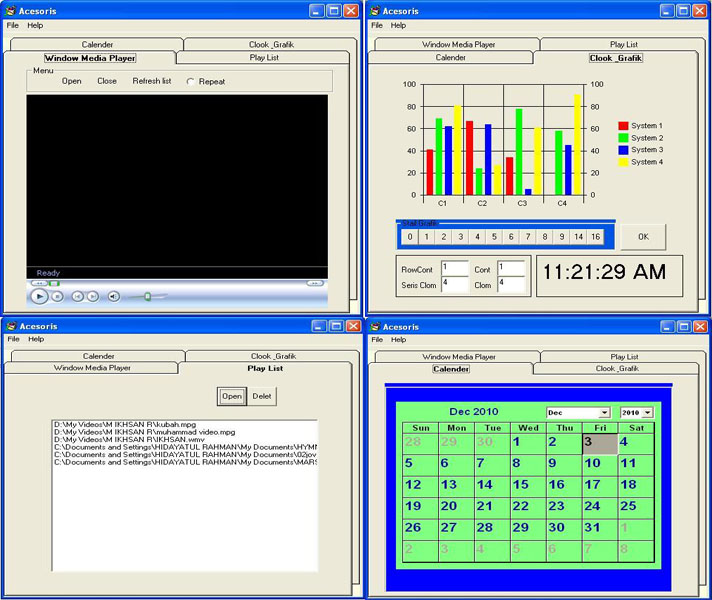
Task: Open the year dropdown showing 2010
Action: click(648, 412)
